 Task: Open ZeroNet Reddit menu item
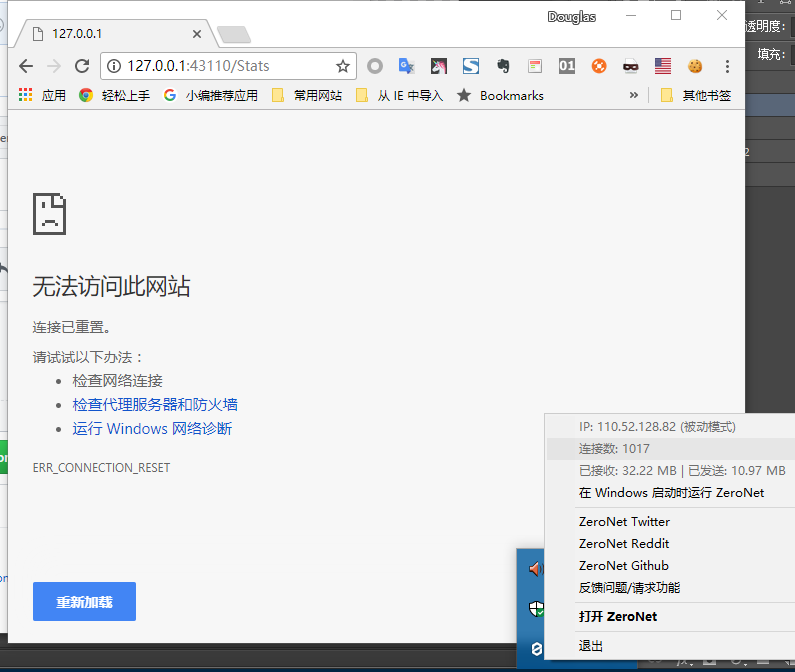[671, 544]
